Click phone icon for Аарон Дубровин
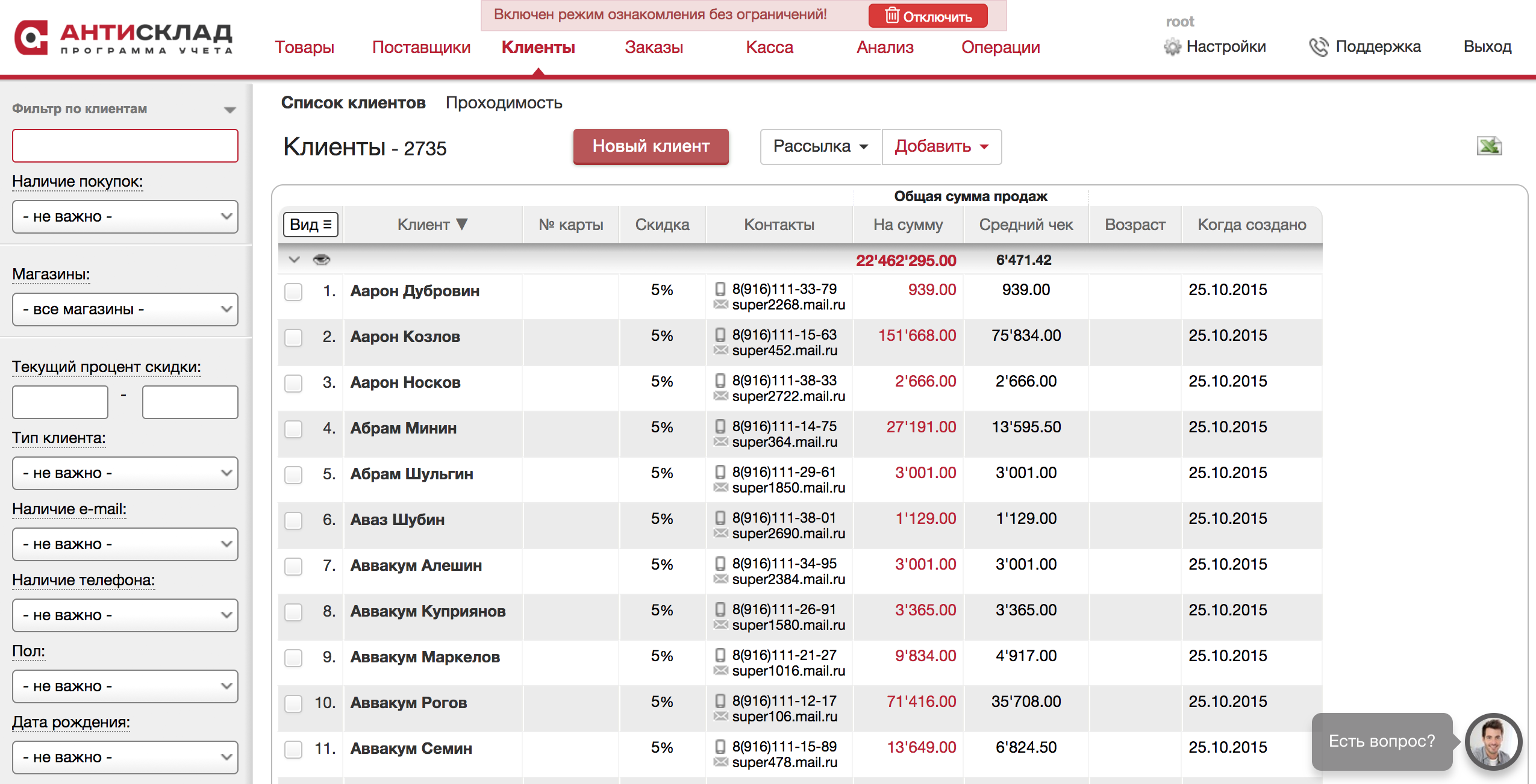The width and height of the screenshot is (1536, 784). 720,289
